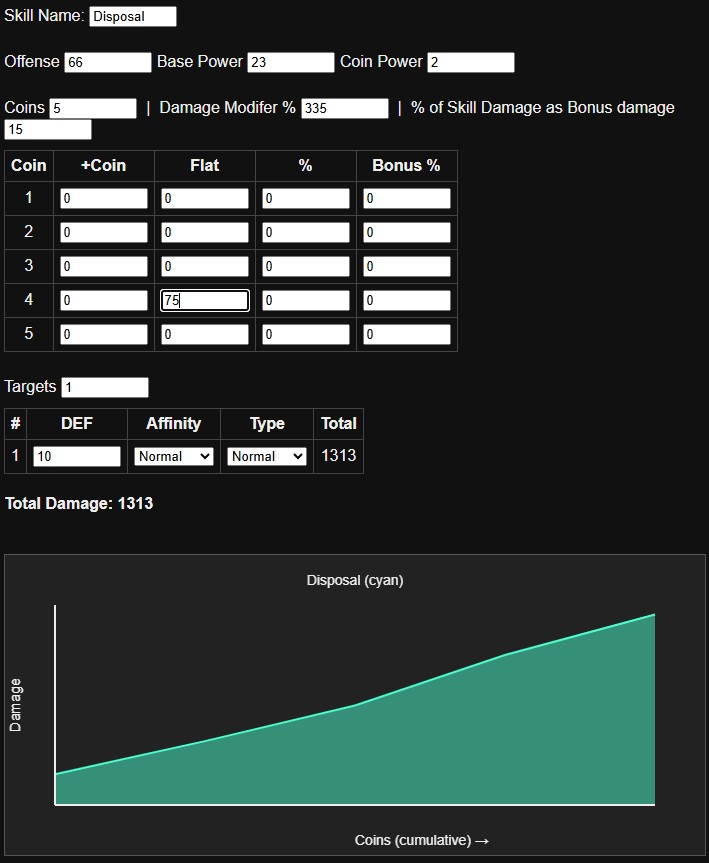Select the Bonus damage percent input showing 15
Screen dimensions: 709x863
pyautogui.click(x=48, y=130)
